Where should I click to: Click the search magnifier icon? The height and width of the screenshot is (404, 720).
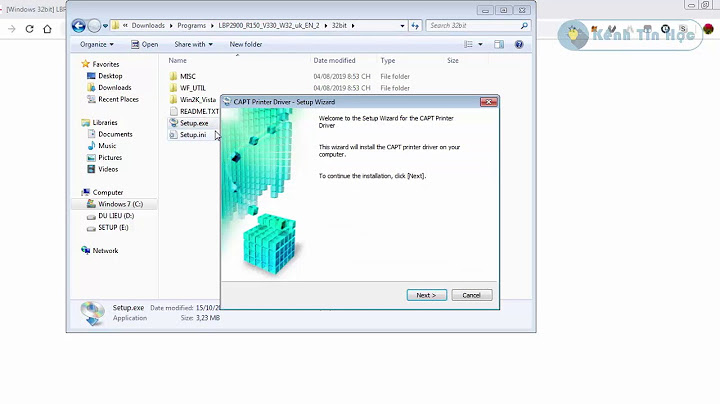(524, 26)
